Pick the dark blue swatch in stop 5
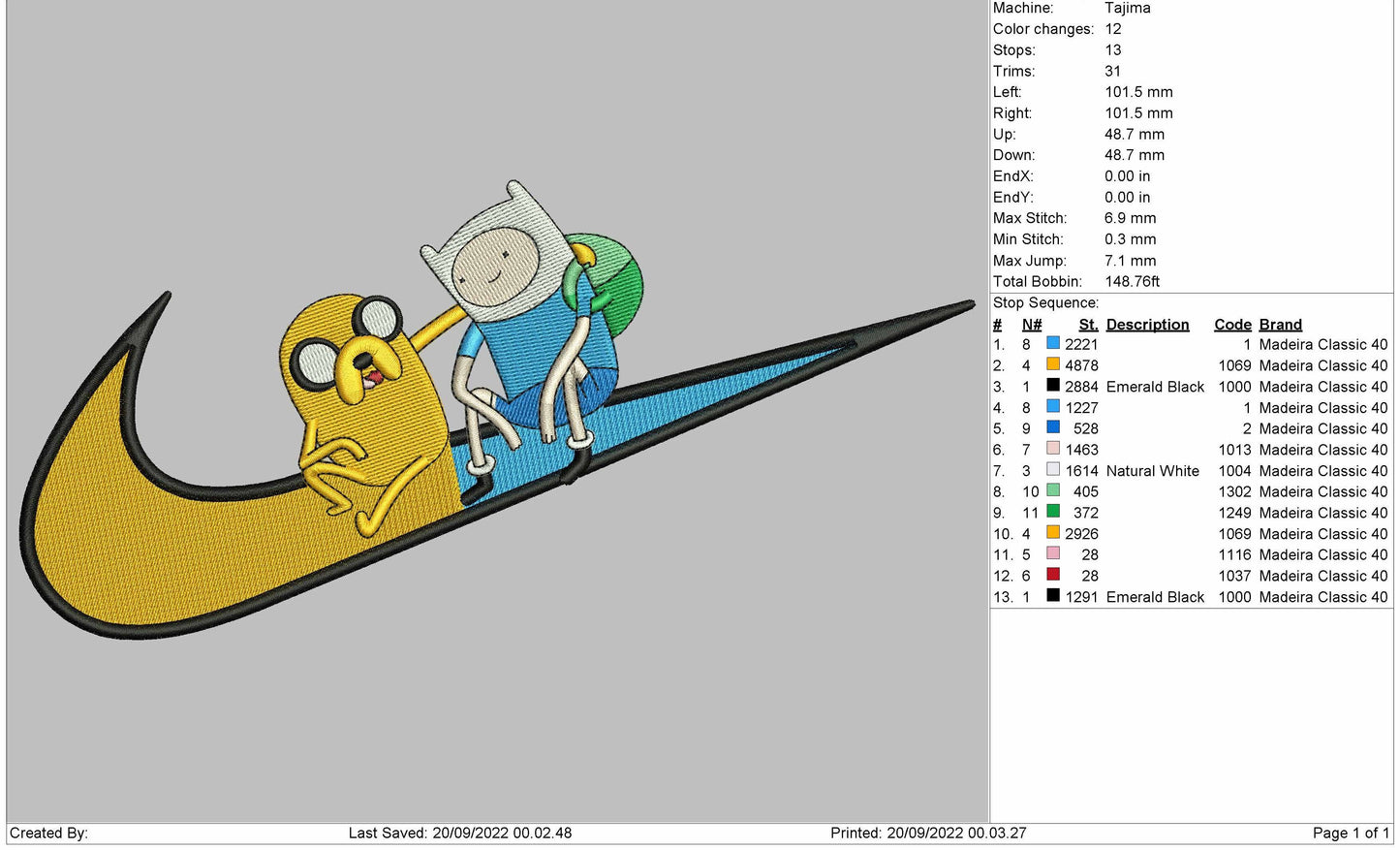1400x850 pixels. coord(1052,427)
